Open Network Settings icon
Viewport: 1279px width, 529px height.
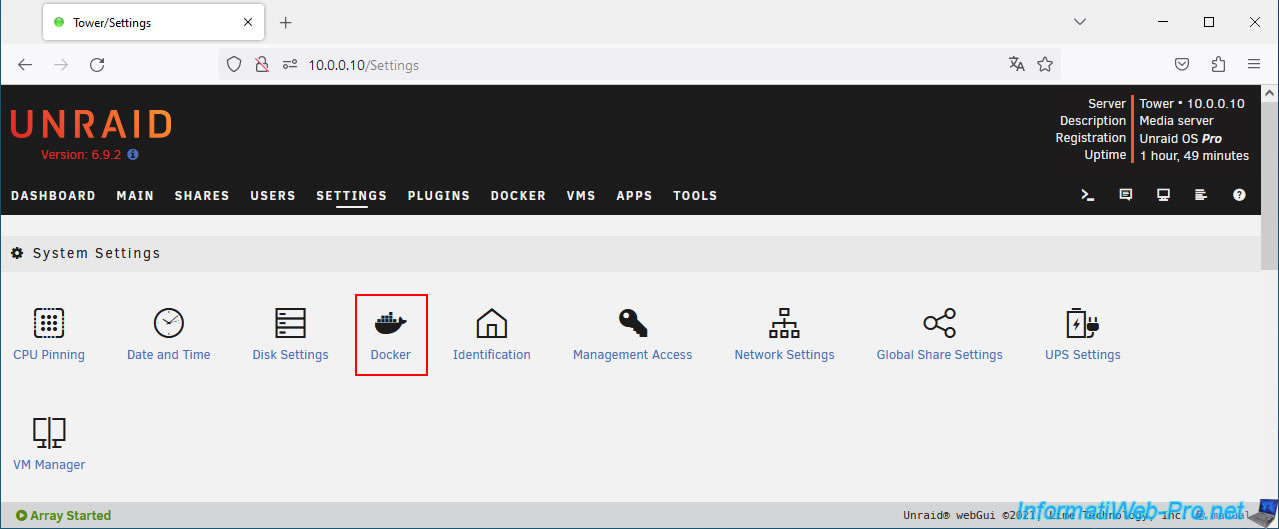[784, 323]
